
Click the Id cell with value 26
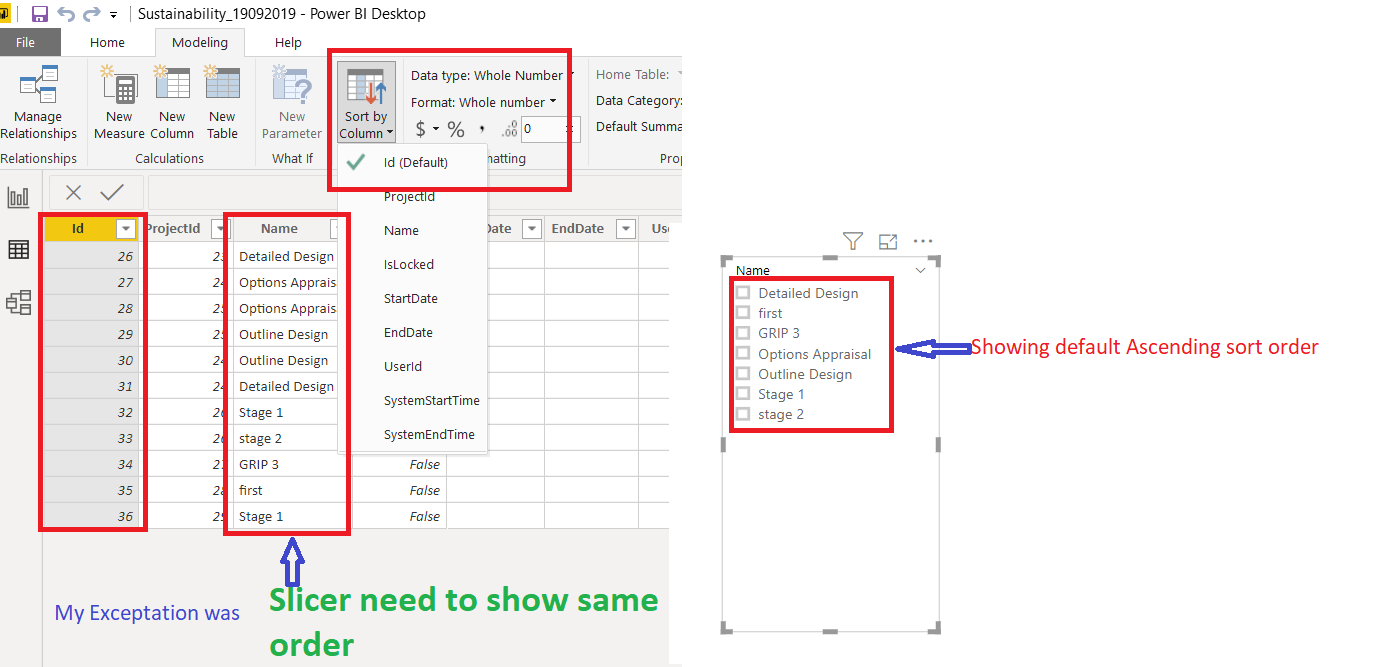tap(92, 256)
